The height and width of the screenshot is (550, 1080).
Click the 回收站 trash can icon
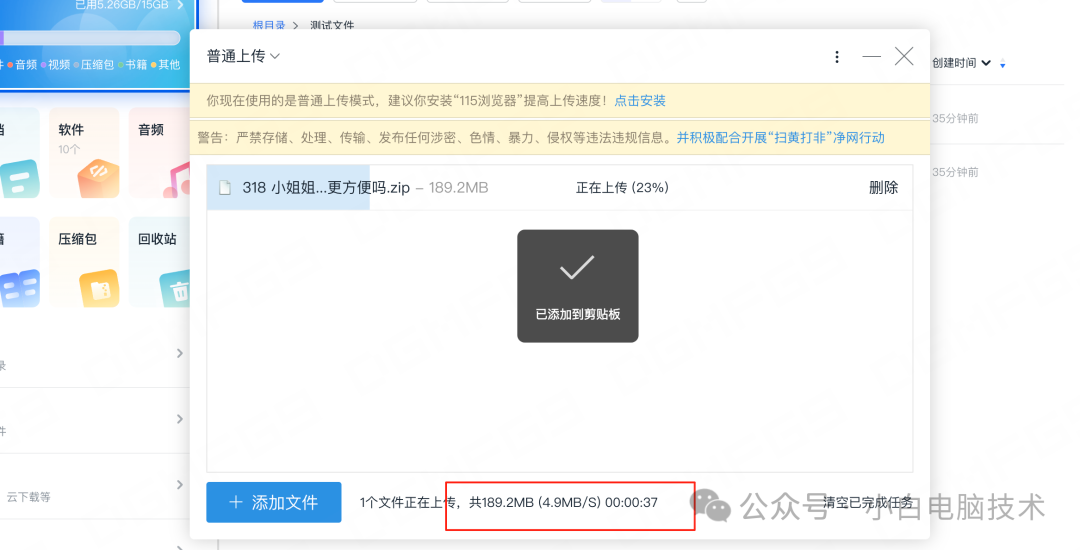175,289
